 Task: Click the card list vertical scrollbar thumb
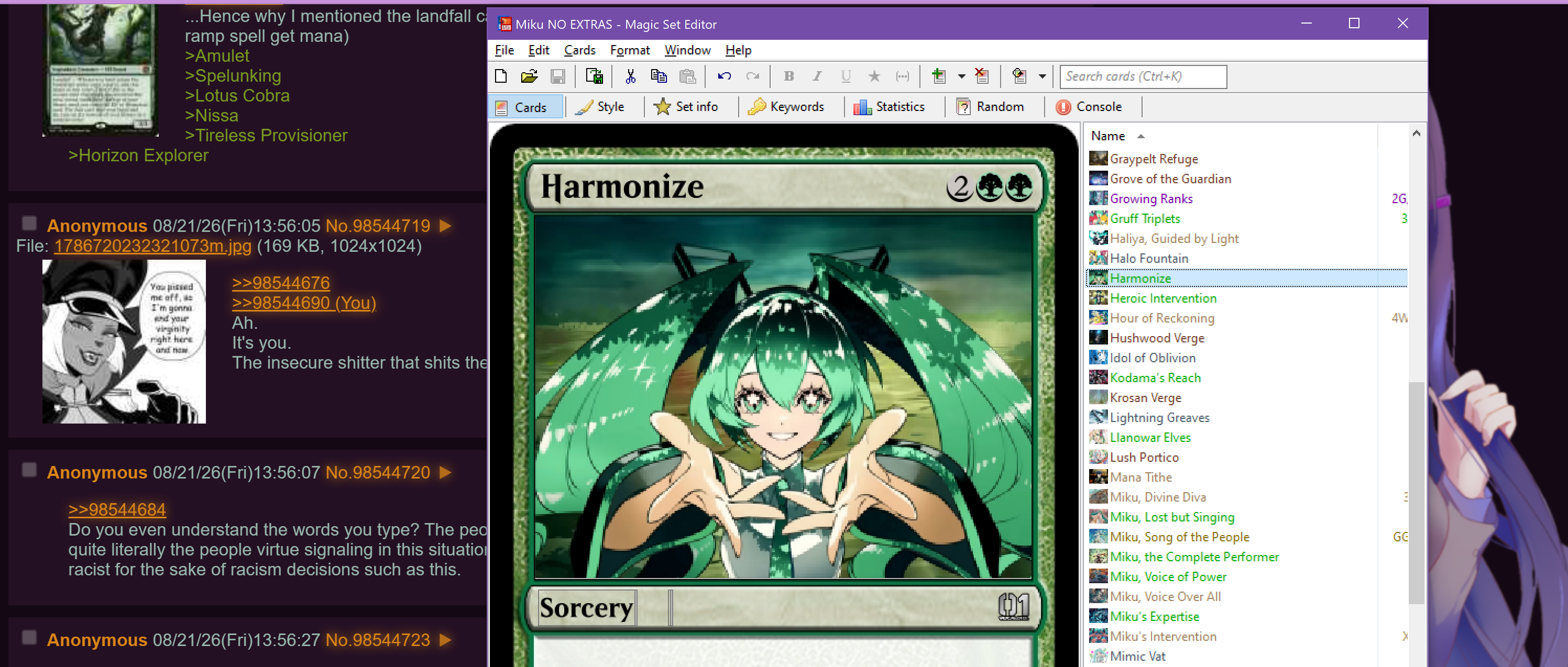(1416, 493)
